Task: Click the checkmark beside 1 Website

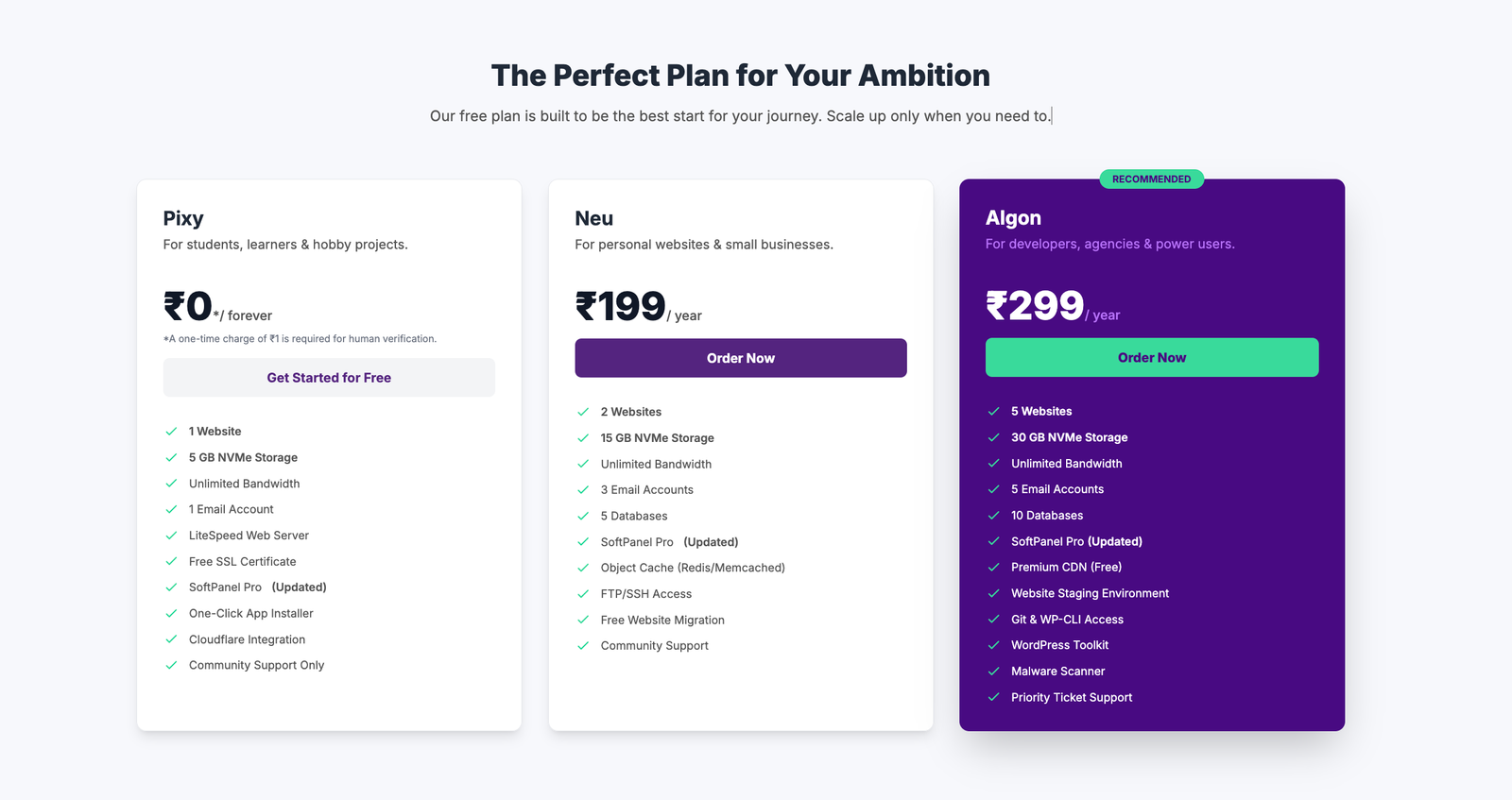Action: pyautogui.click(x=171, y=432)
